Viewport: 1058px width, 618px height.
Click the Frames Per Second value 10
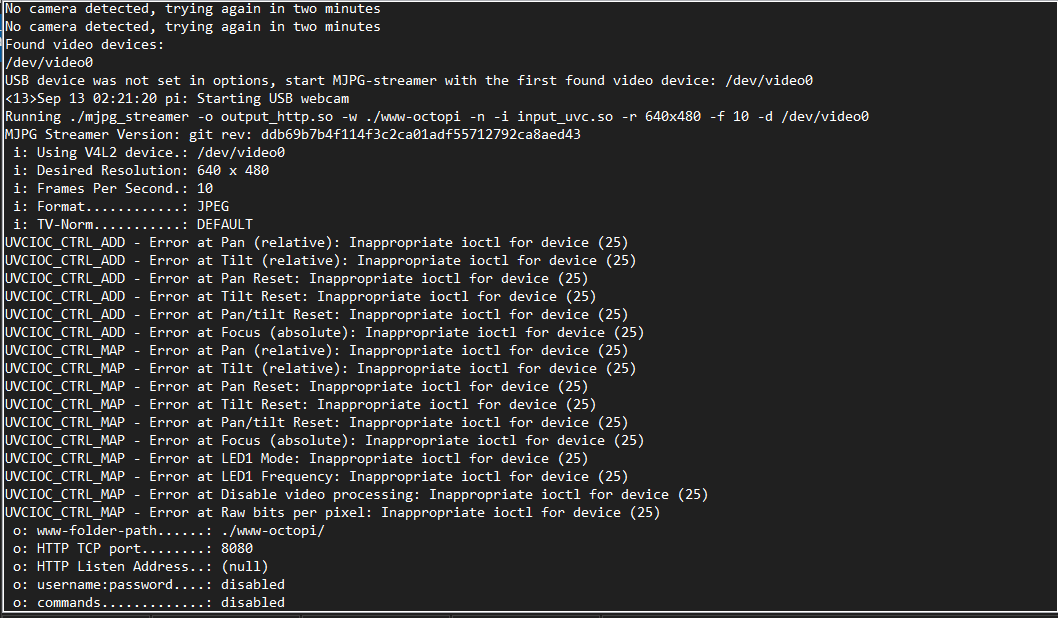coord(204,188)
